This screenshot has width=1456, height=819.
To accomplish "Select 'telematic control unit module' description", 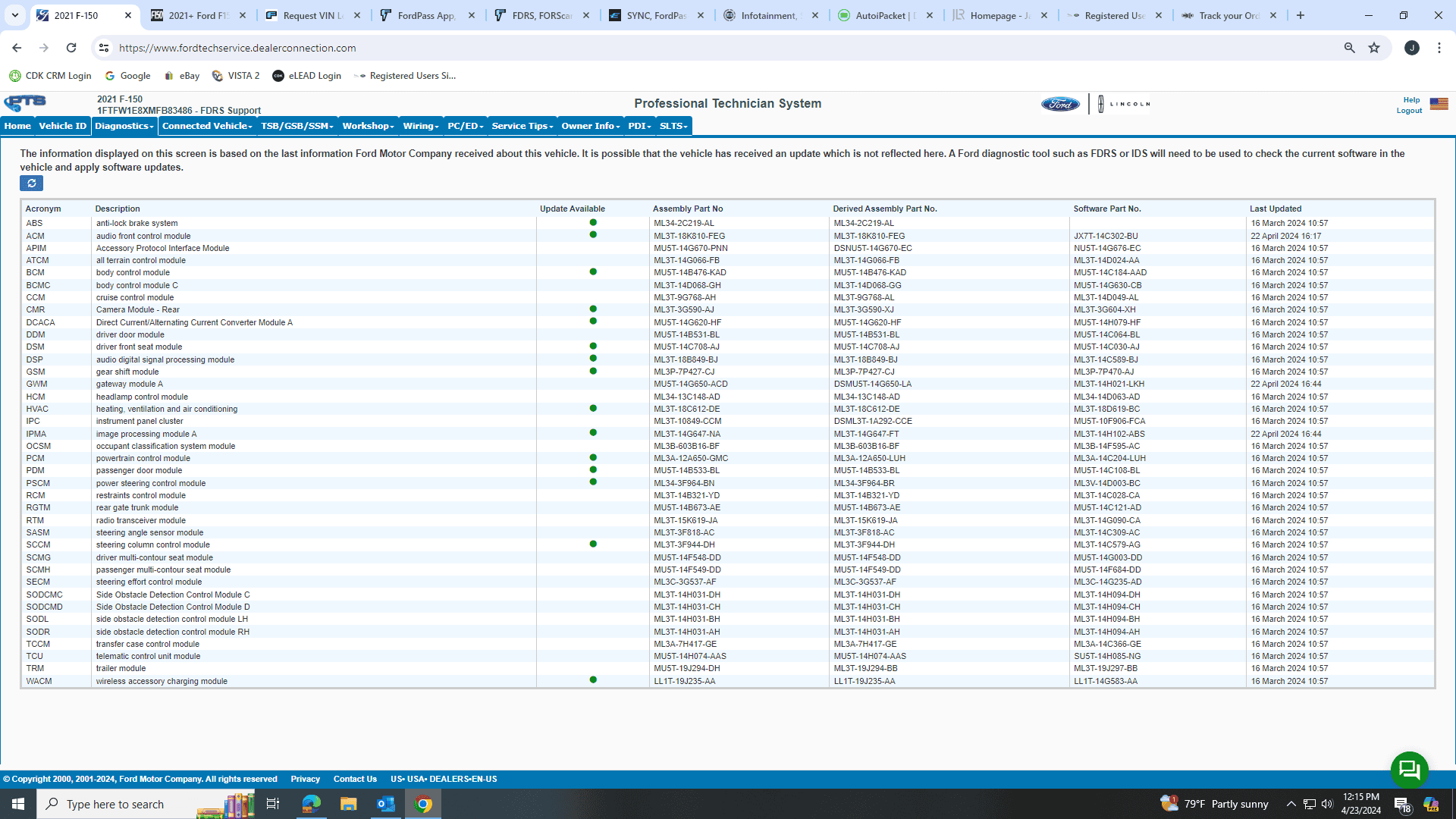I will (x=148, y=656).
